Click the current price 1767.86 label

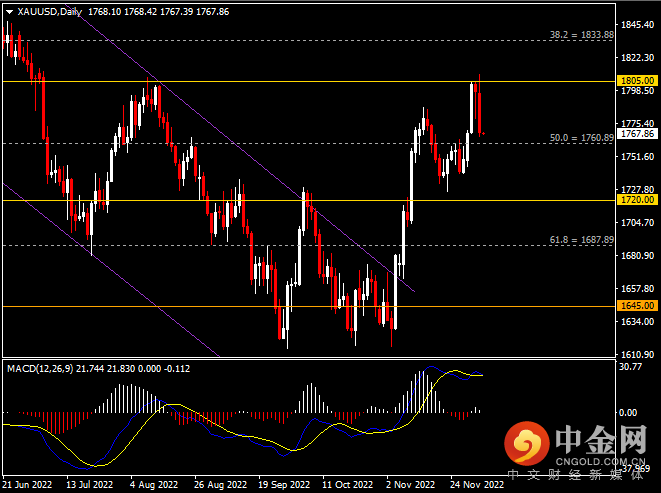(x=636, y=133)
